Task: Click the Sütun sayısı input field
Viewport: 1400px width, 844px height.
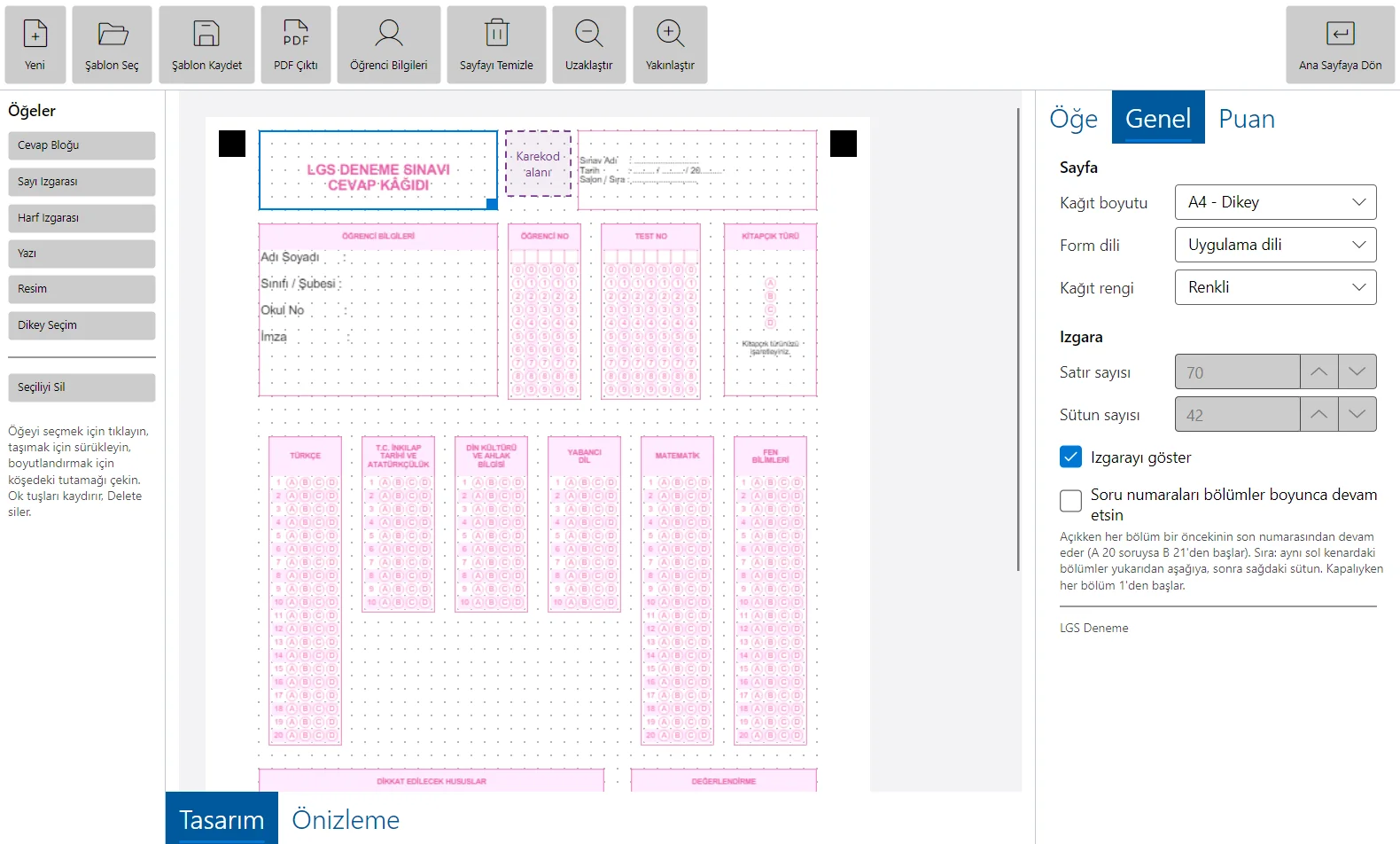Action: 1238,414
